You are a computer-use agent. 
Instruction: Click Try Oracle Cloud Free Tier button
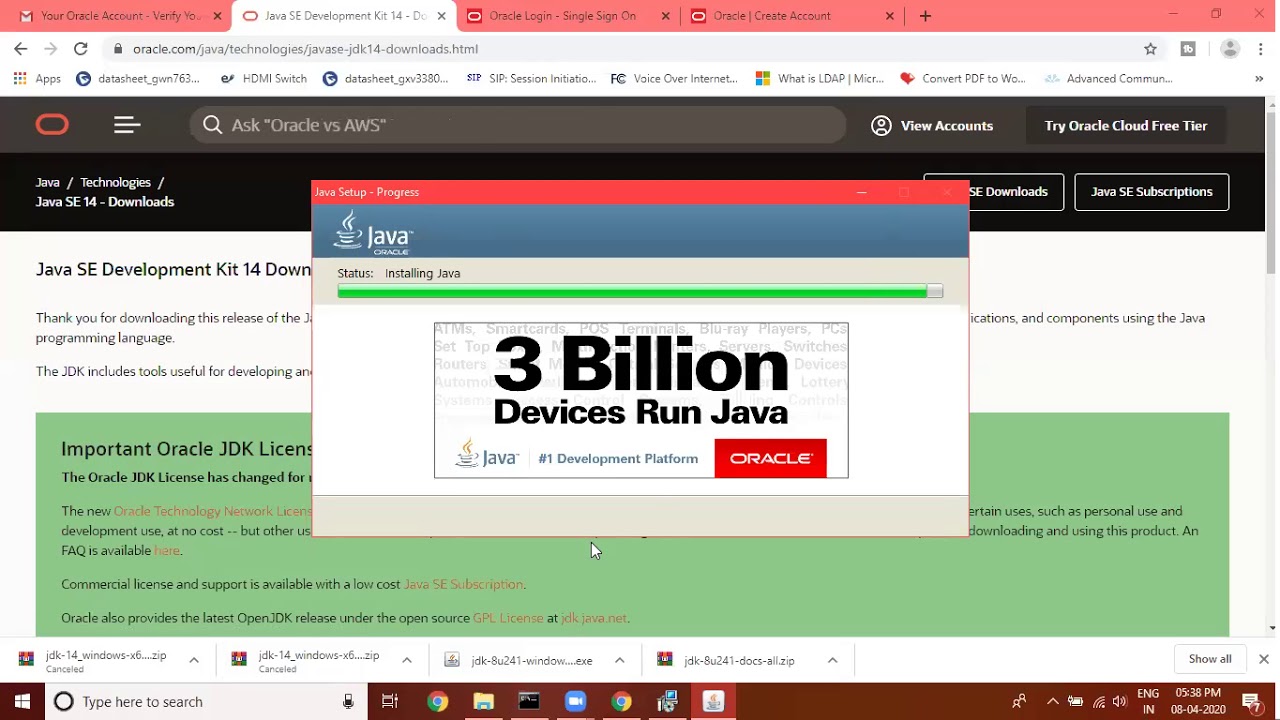pos(1126,125)
